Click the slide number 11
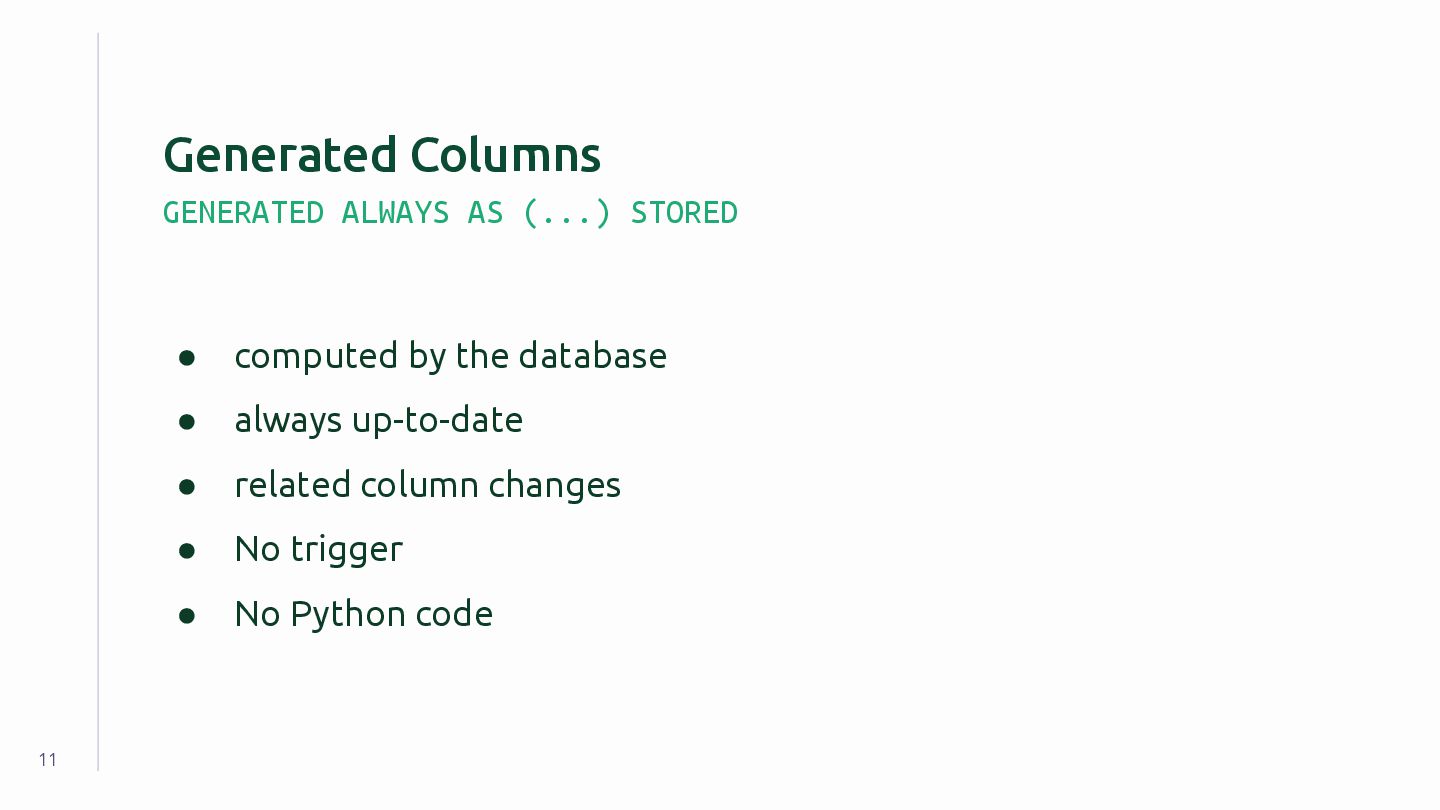 click(x=48, y=760)
